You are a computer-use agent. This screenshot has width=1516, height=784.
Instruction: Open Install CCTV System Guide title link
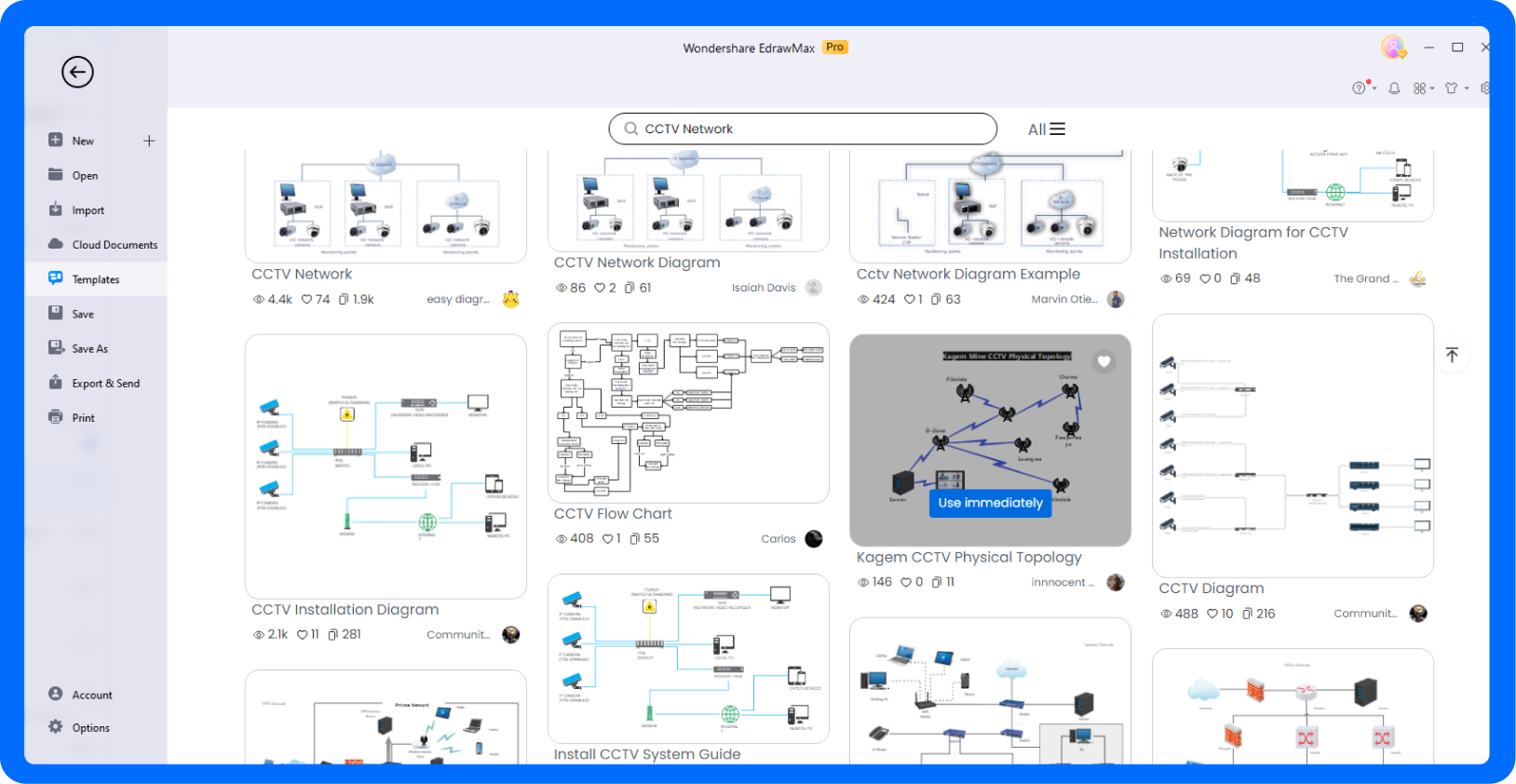[x=647, y=754]
